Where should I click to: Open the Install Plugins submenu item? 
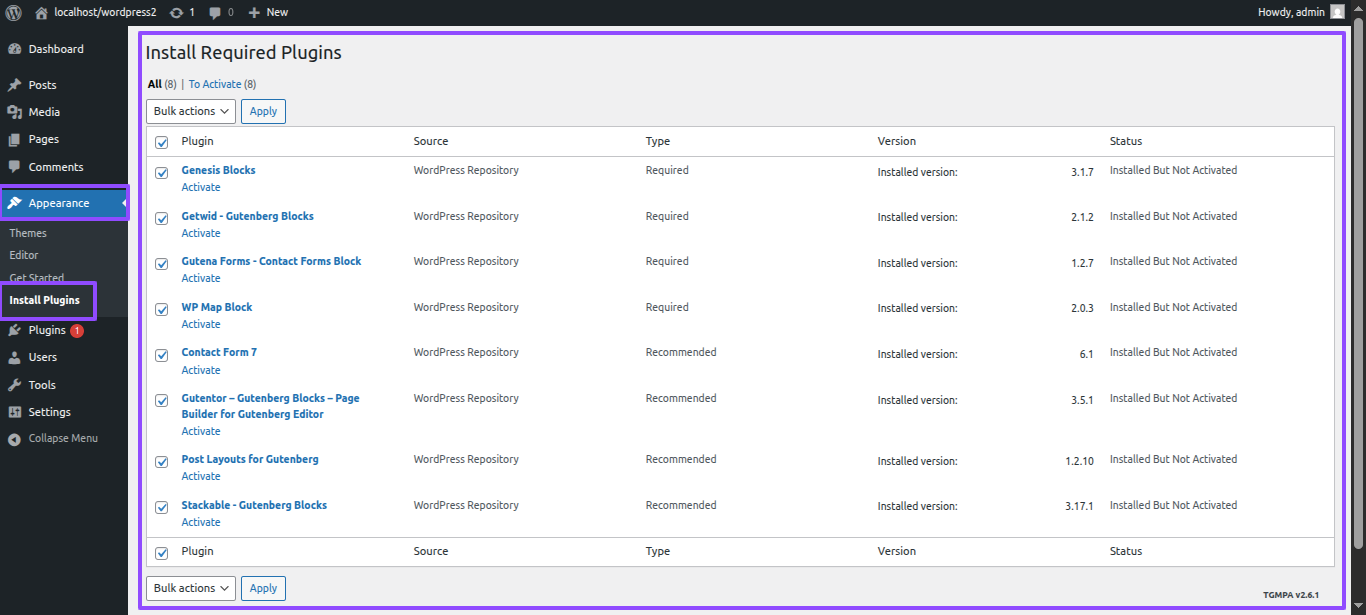pos(44,300)
